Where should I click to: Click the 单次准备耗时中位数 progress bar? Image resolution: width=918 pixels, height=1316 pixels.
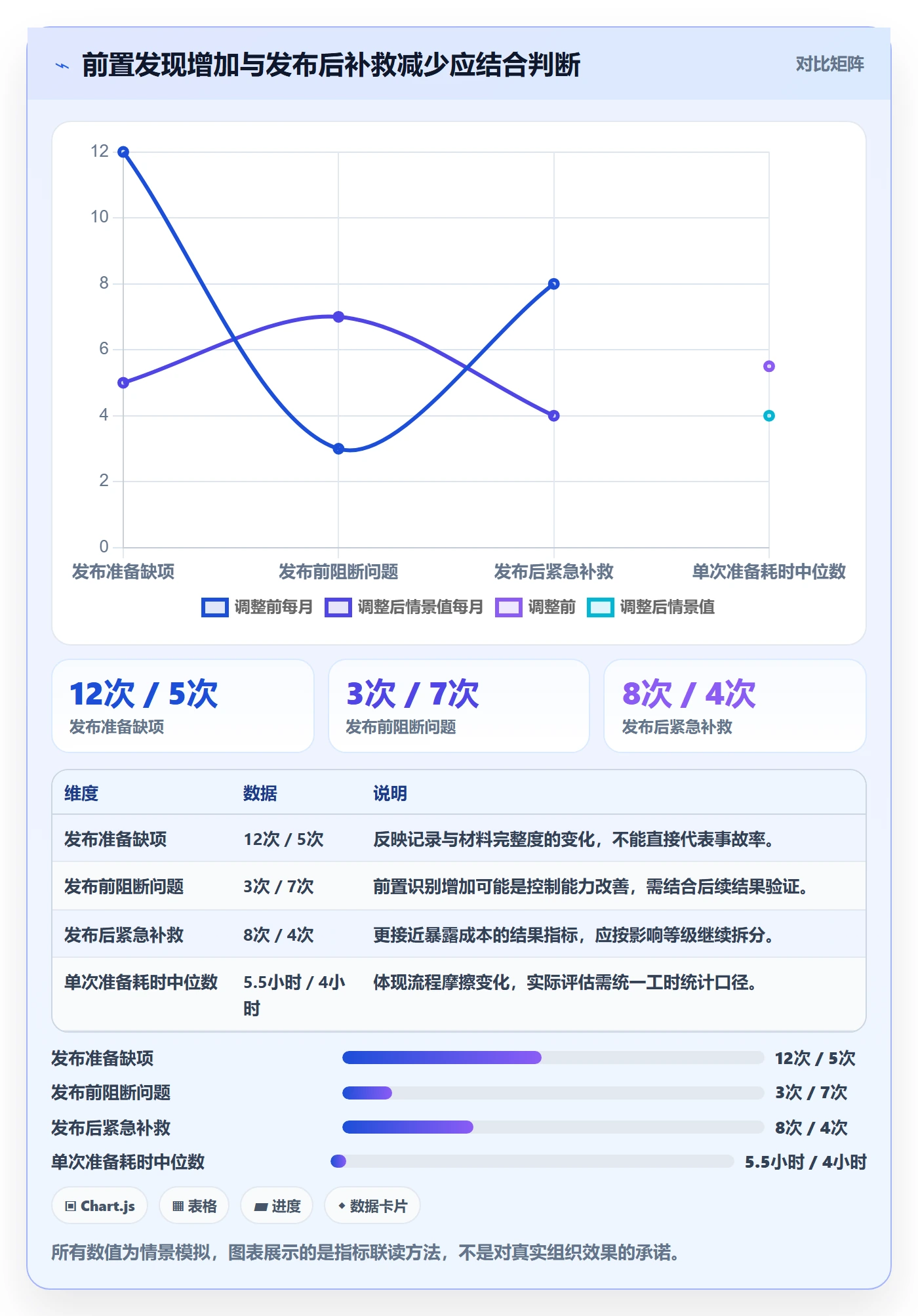pyautogui.click(x=532, y=1161)
